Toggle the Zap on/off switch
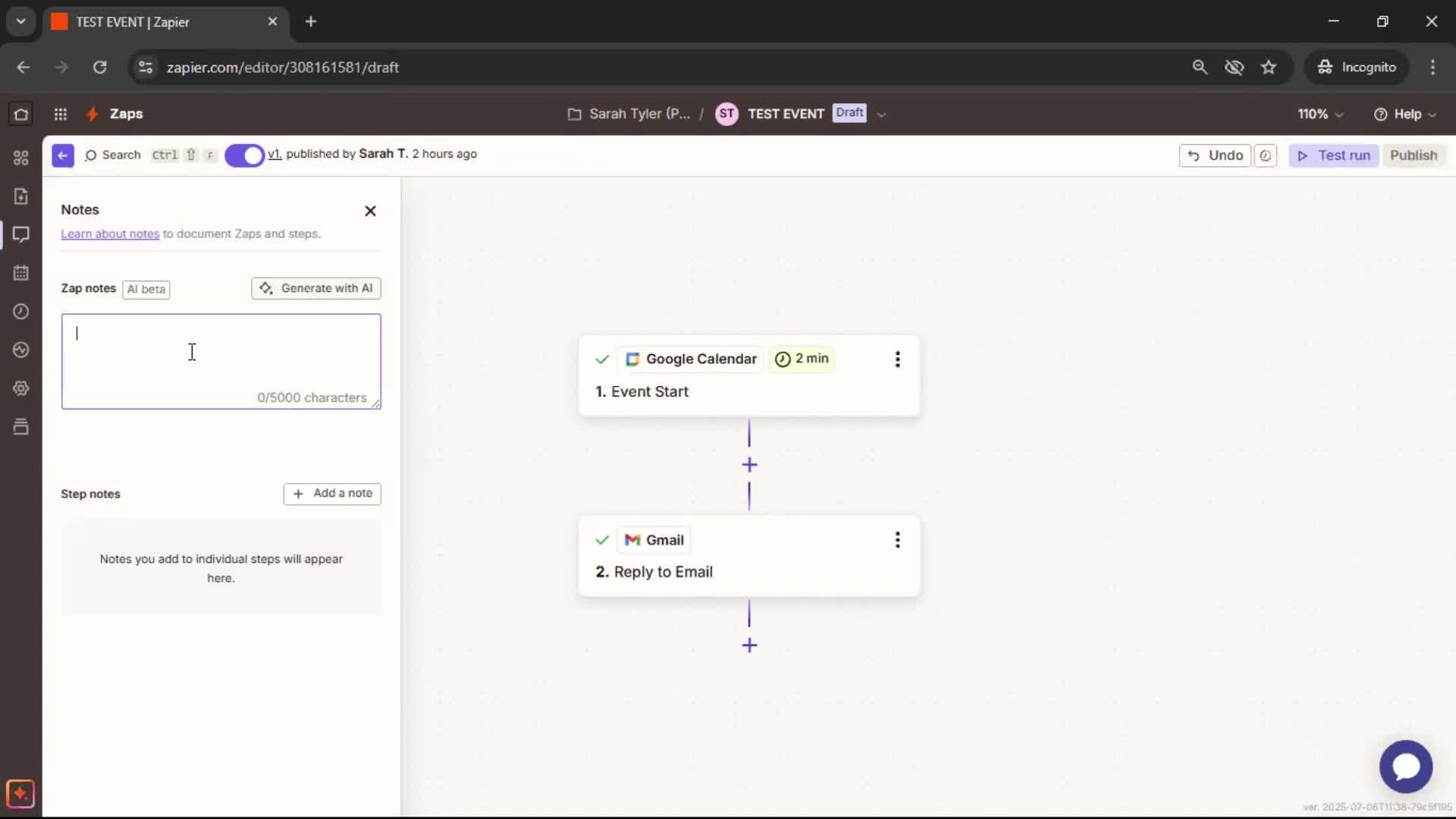Viewport: 1456px width, 819px height. tap(244, 155)
